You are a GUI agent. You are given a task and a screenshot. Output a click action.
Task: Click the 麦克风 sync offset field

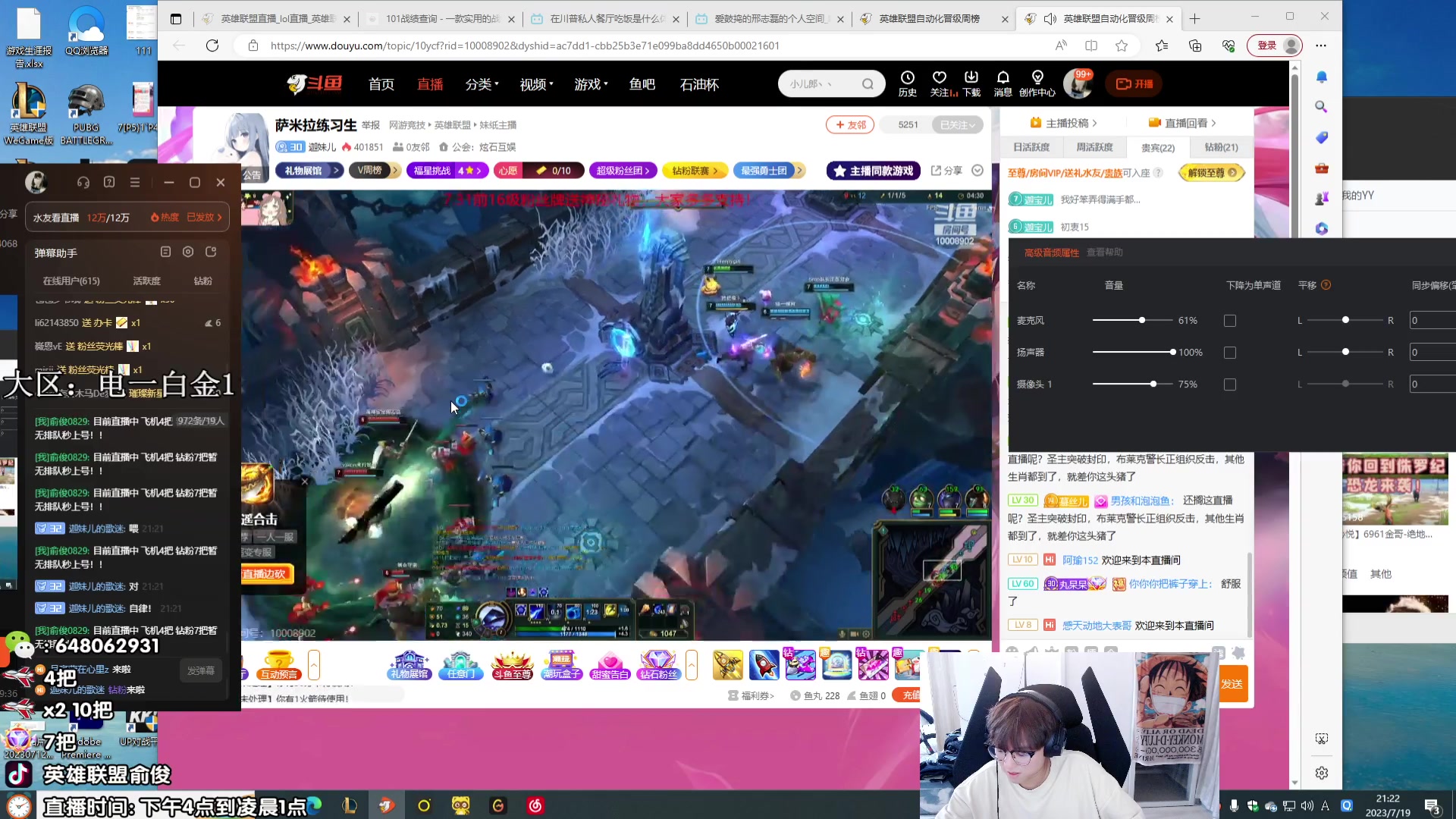[x=1432, y=321]
